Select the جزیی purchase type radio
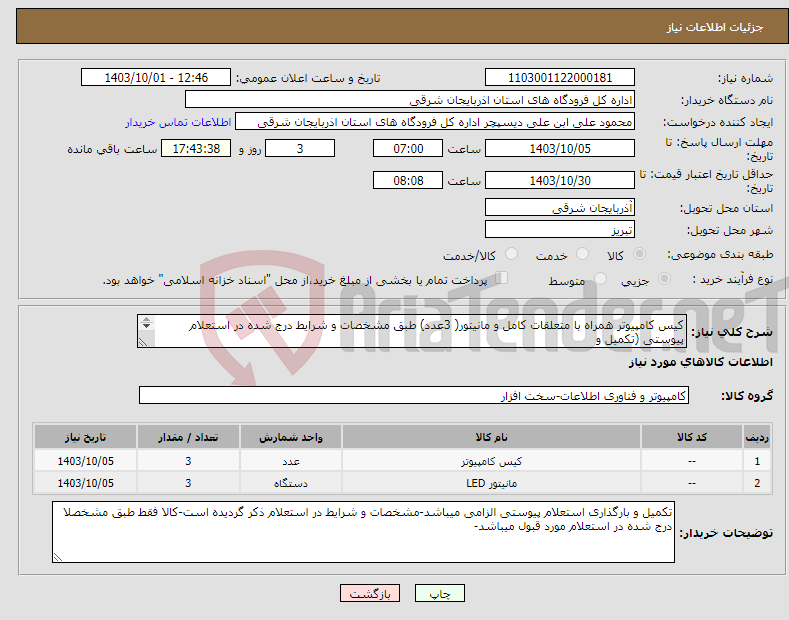 tap(664, 278)
